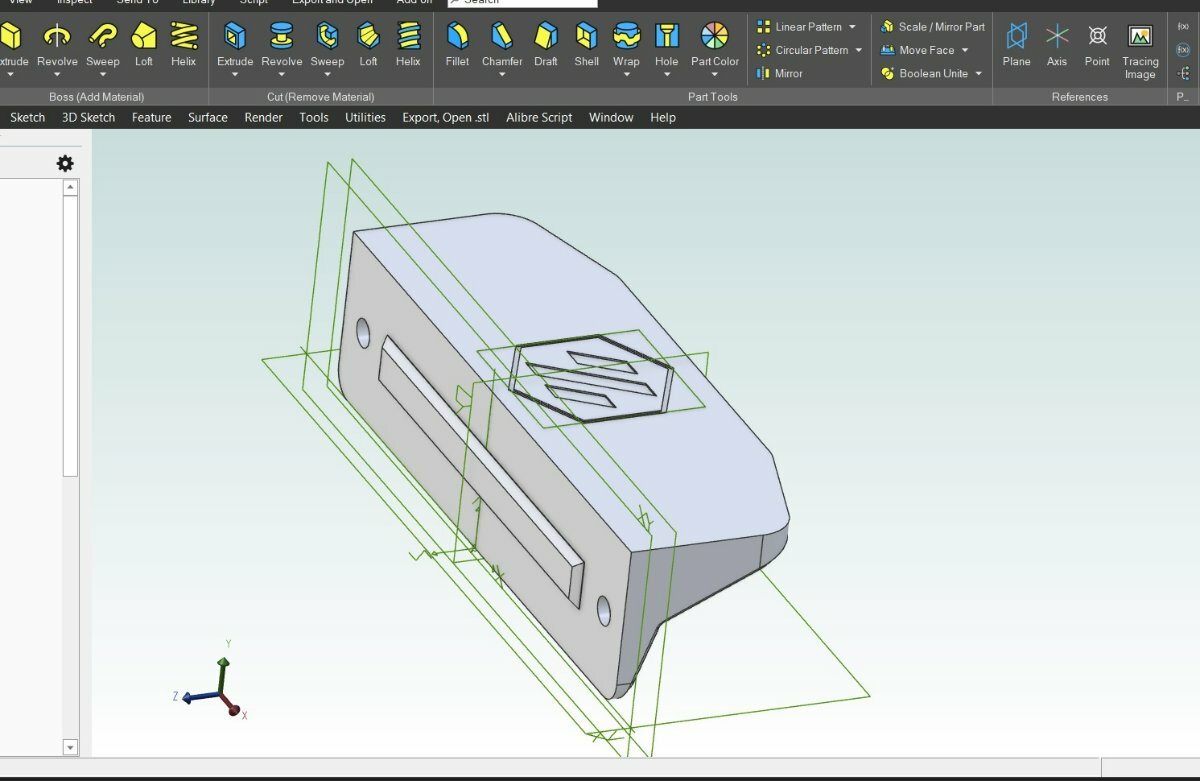Click the explorer panel scrollbar down arrow
The height and width of the screenshot is (781, 1200).
70,747
